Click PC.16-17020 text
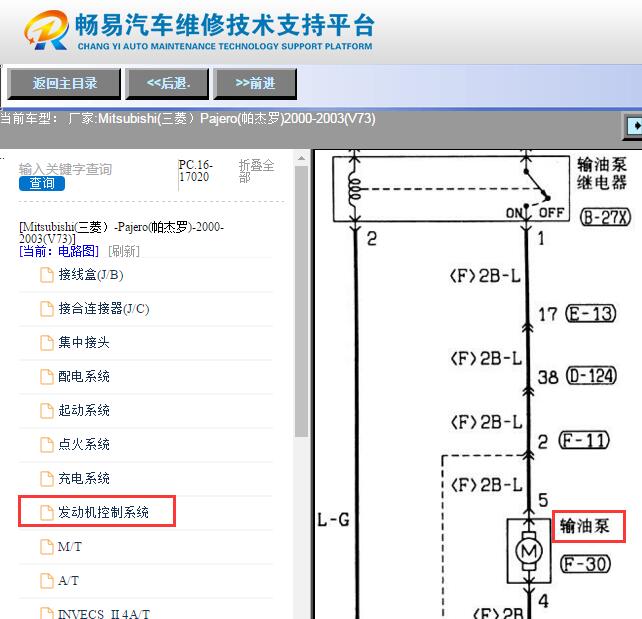The width and height of the screenshot is (642, 619). click(x=196, y=171)
